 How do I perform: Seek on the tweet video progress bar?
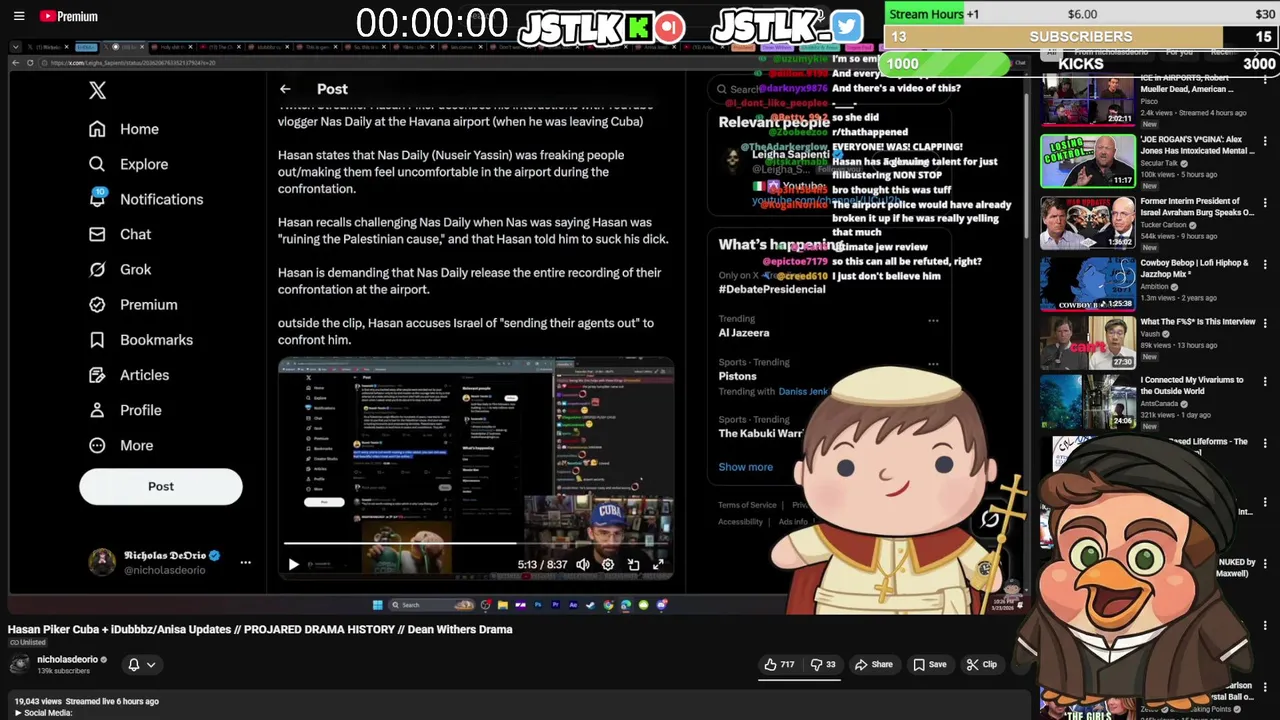pyautogui.click(x=475, y=544)
